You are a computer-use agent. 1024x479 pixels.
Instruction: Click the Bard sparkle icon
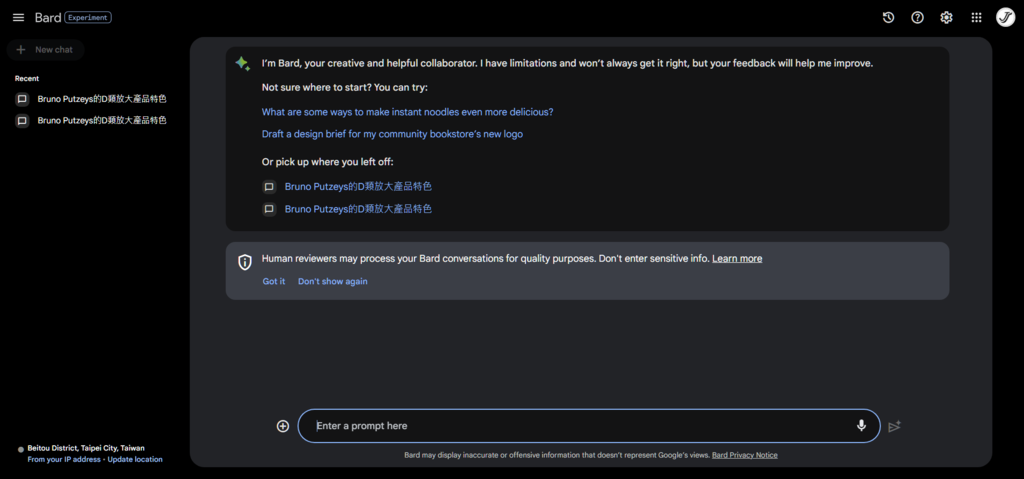click(x=242, y=63)
